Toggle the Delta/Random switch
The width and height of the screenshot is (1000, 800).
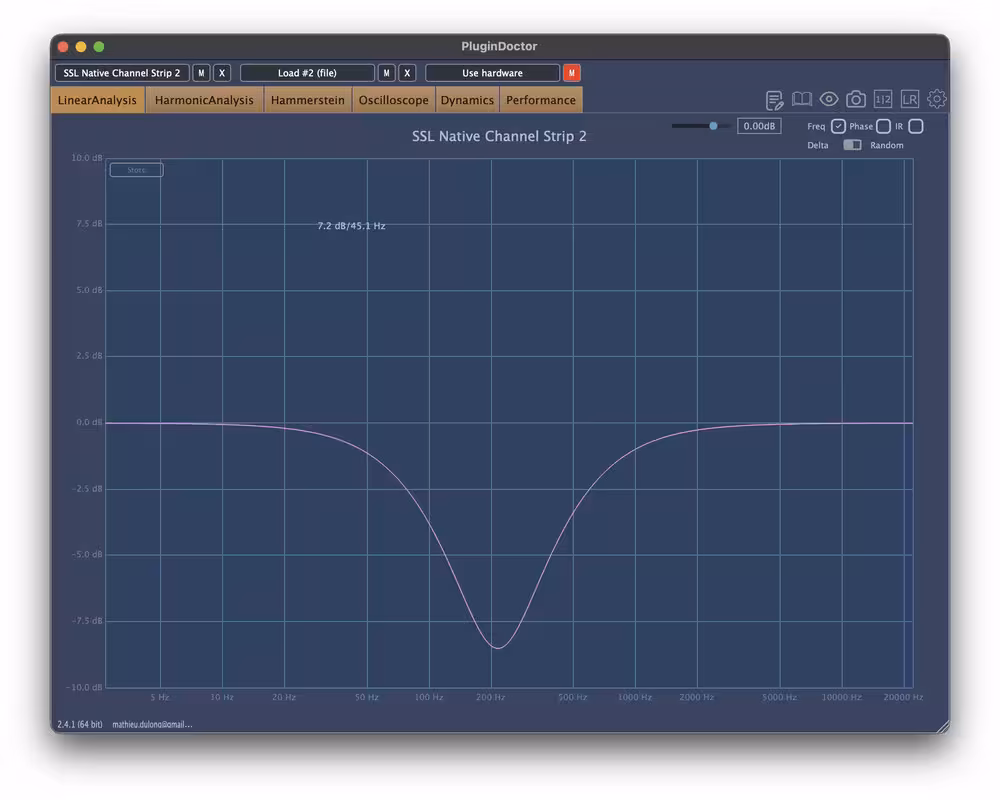852,145
